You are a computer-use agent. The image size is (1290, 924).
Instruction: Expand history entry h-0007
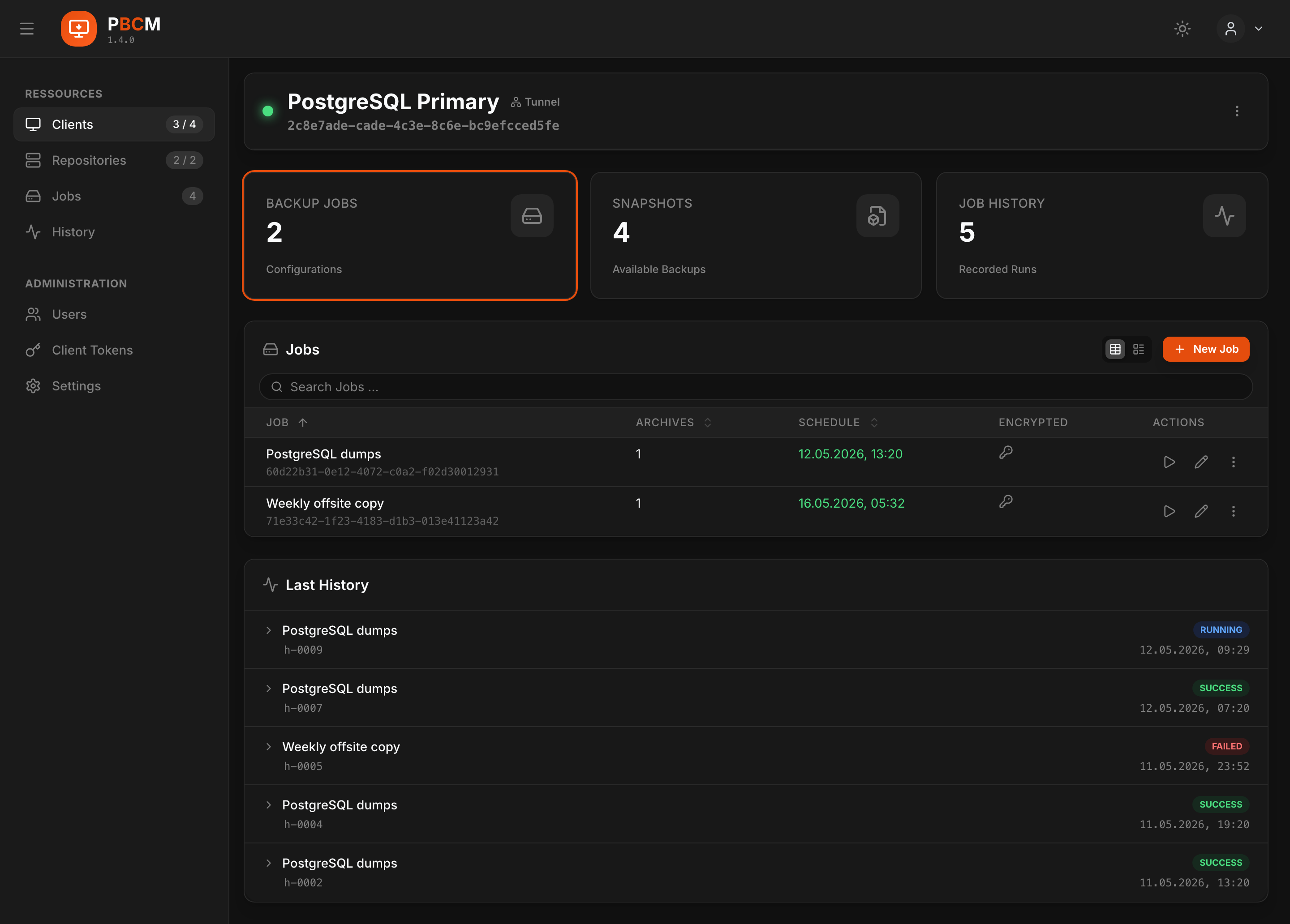point(268,688)
